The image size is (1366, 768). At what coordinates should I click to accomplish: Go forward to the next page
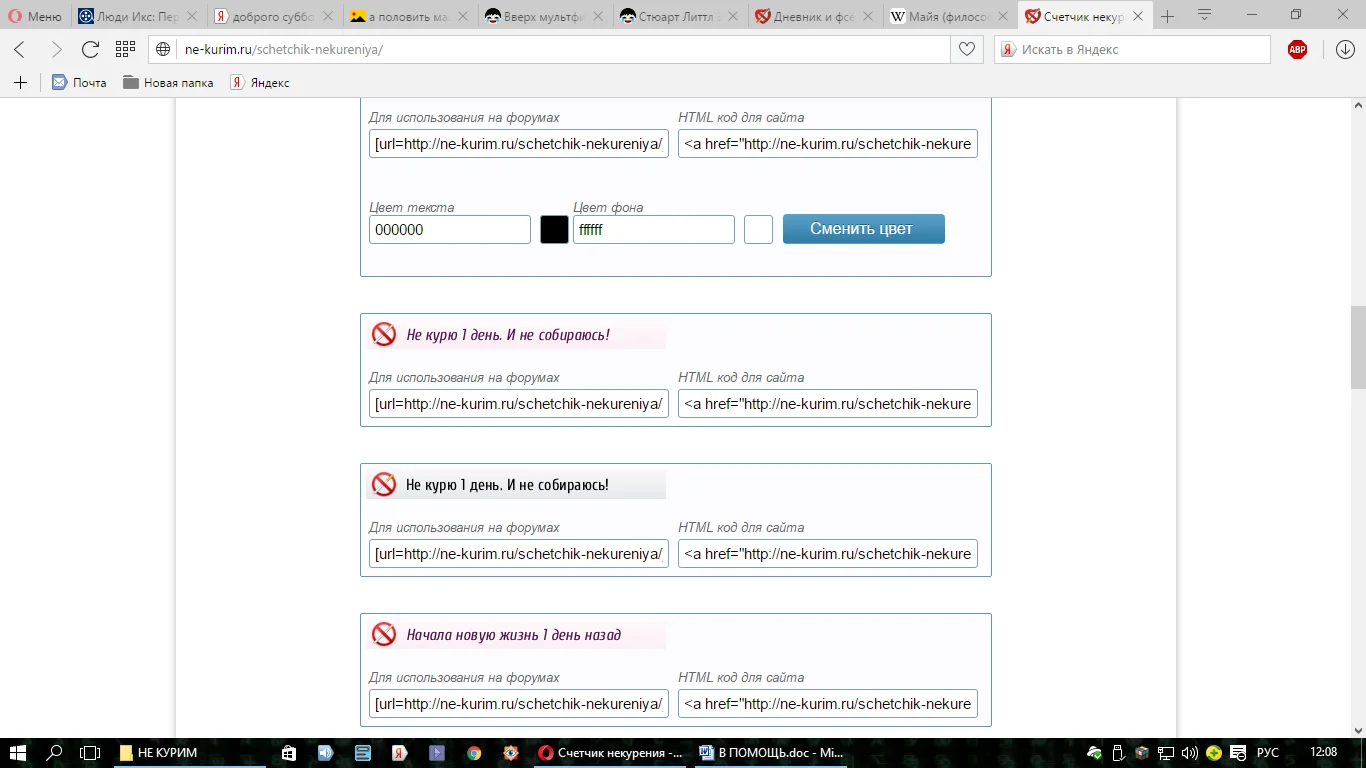tap(56, 50)
